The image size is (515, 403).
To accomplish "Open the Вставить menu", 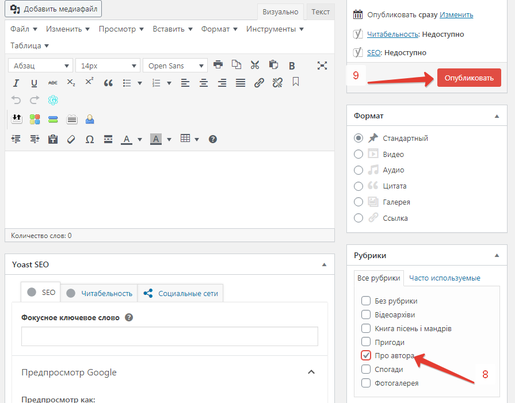I will [x=172, y=29].
